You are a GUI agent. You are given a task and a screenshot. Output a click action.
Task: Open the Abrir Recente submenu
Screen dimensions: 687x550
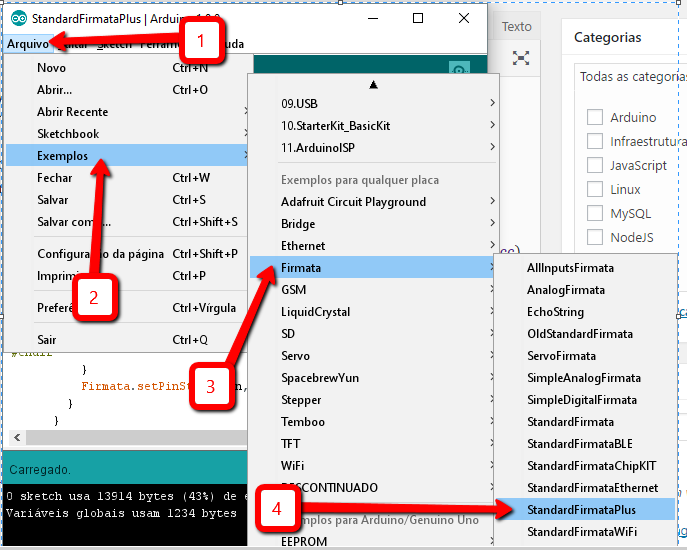128,111
